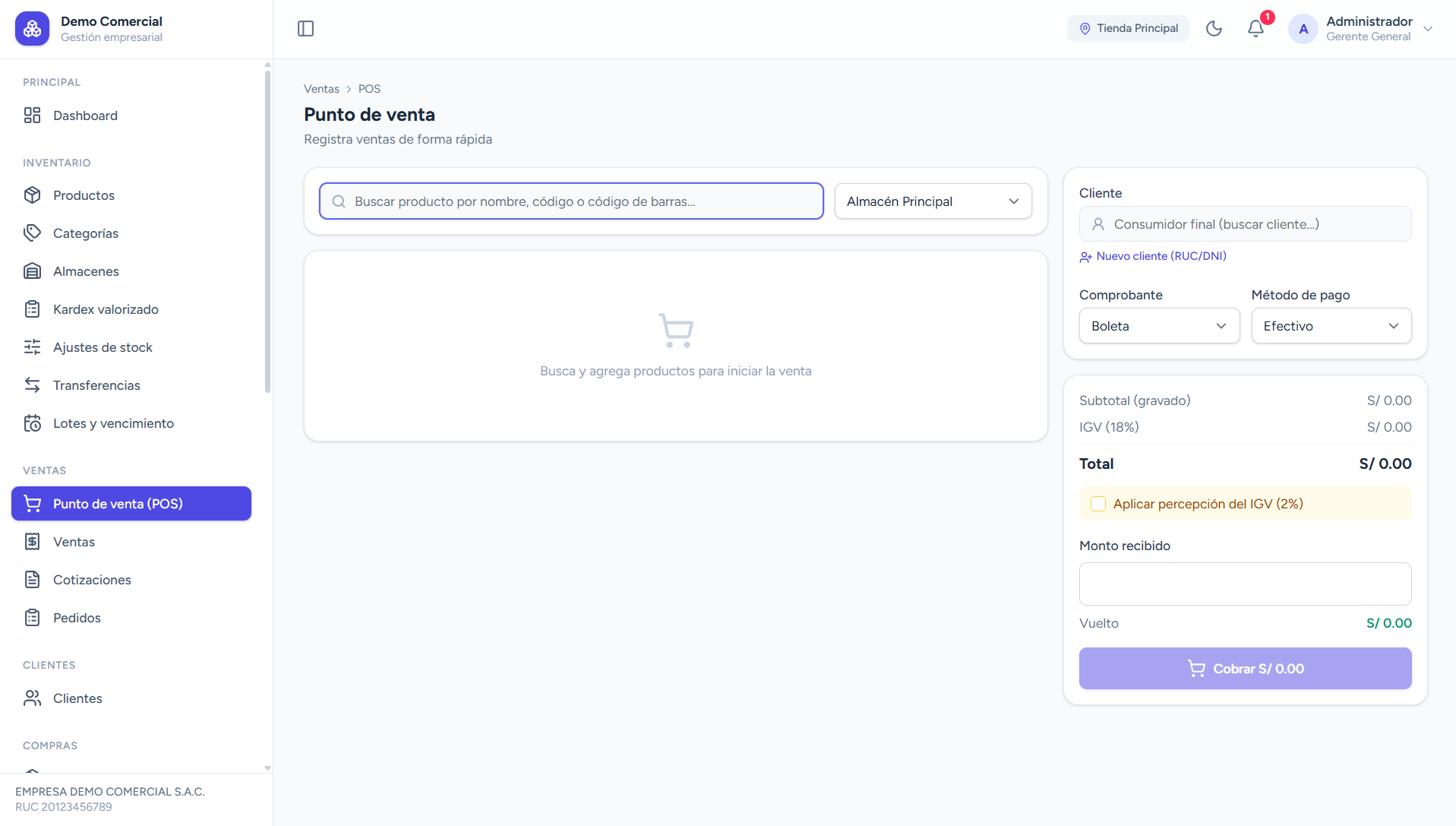Expand the Almacén Principal dropdown
Screen dimensions: 1456x826
pyautogui.click(x=933, y=201)
